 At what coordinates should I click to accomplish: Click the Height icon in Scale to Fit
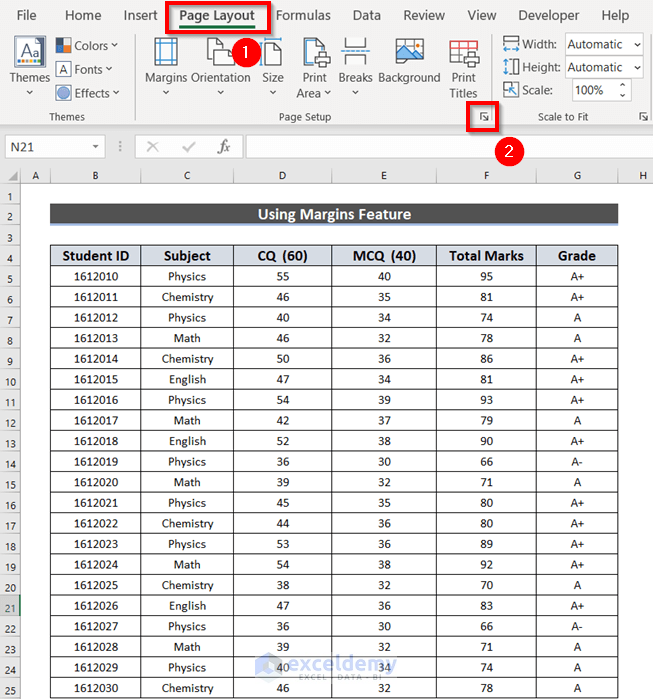(511, 66)
